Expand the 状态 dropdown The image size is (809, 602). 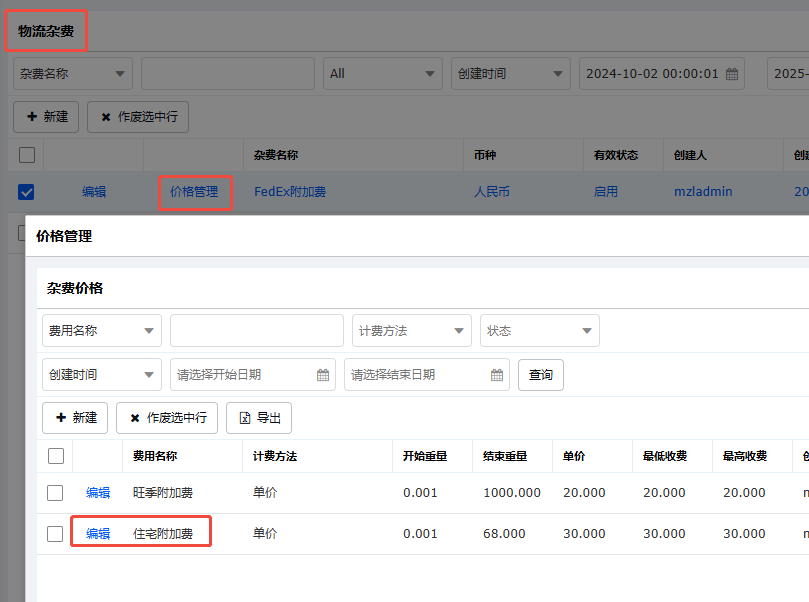point(540,331)
